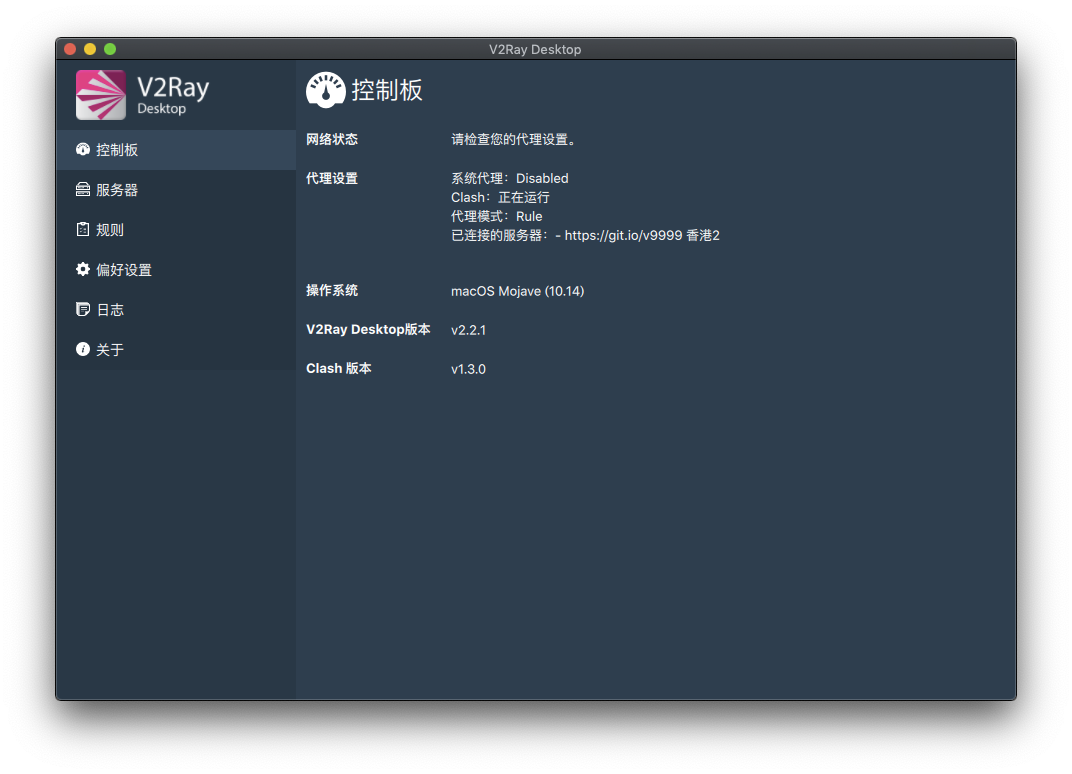Viewport: 1072px width, 774px height.
Task: Click the 代理模式: Rule line
Action: [496, 217]
